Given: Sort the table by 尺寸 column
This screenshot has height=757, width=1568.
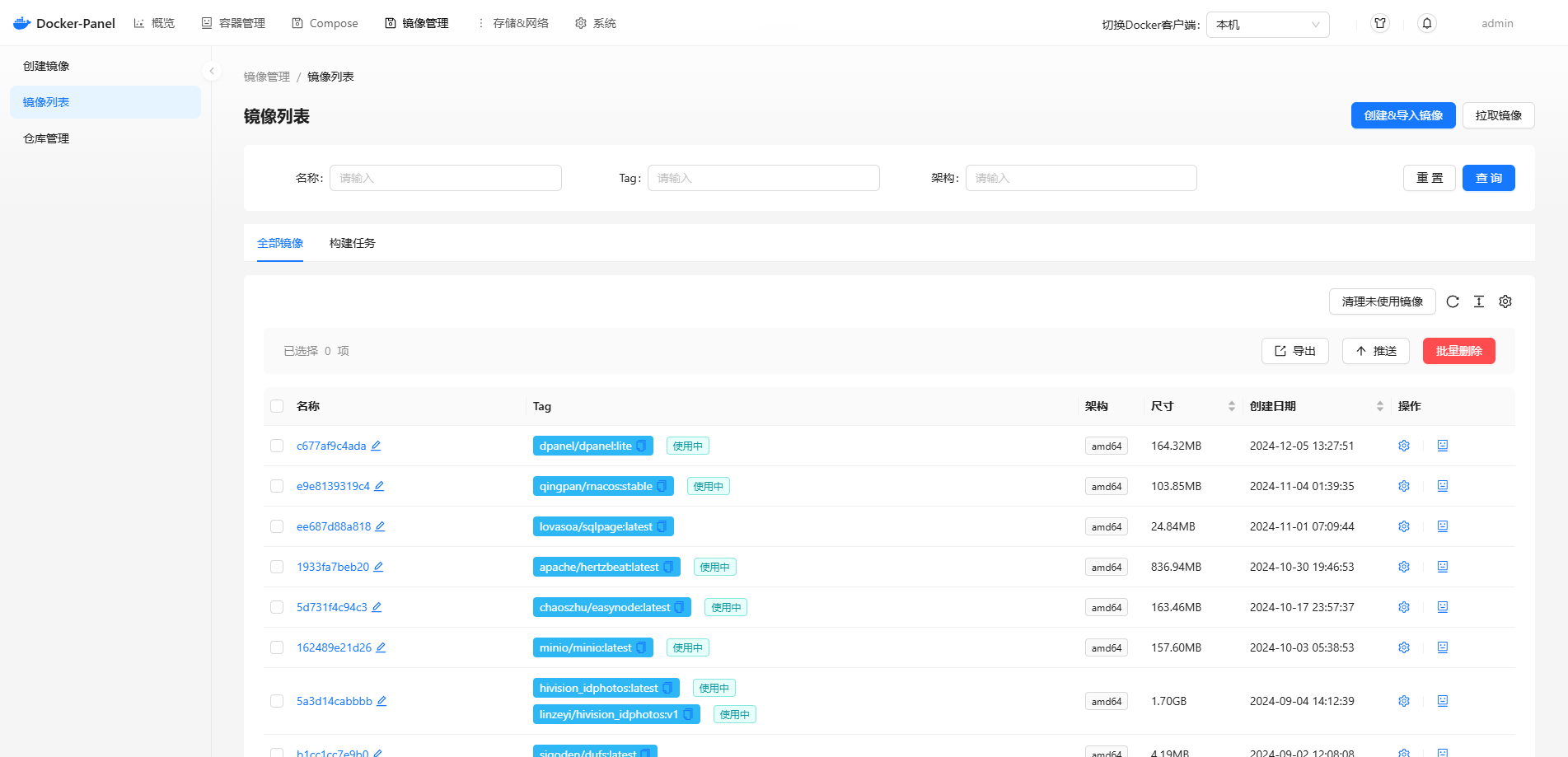Looking at the screenshot, I should click(x=1231, y=406).
